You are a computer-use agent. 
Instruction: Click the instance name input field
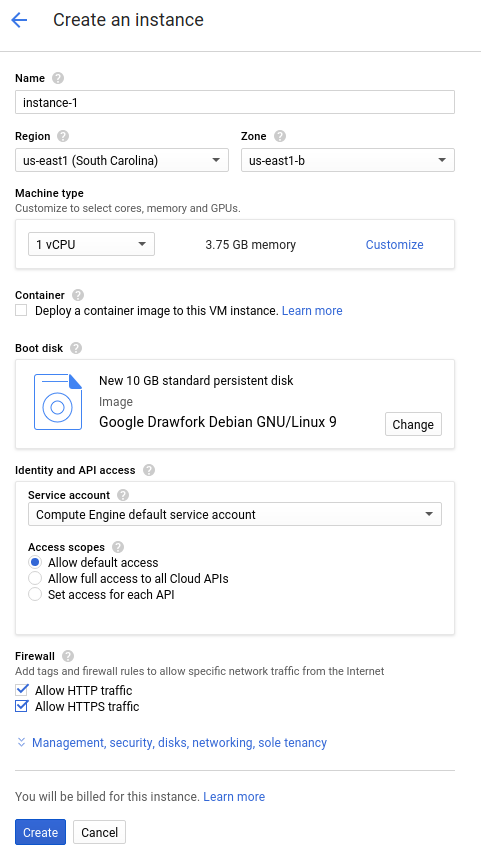tap(235, 102)
